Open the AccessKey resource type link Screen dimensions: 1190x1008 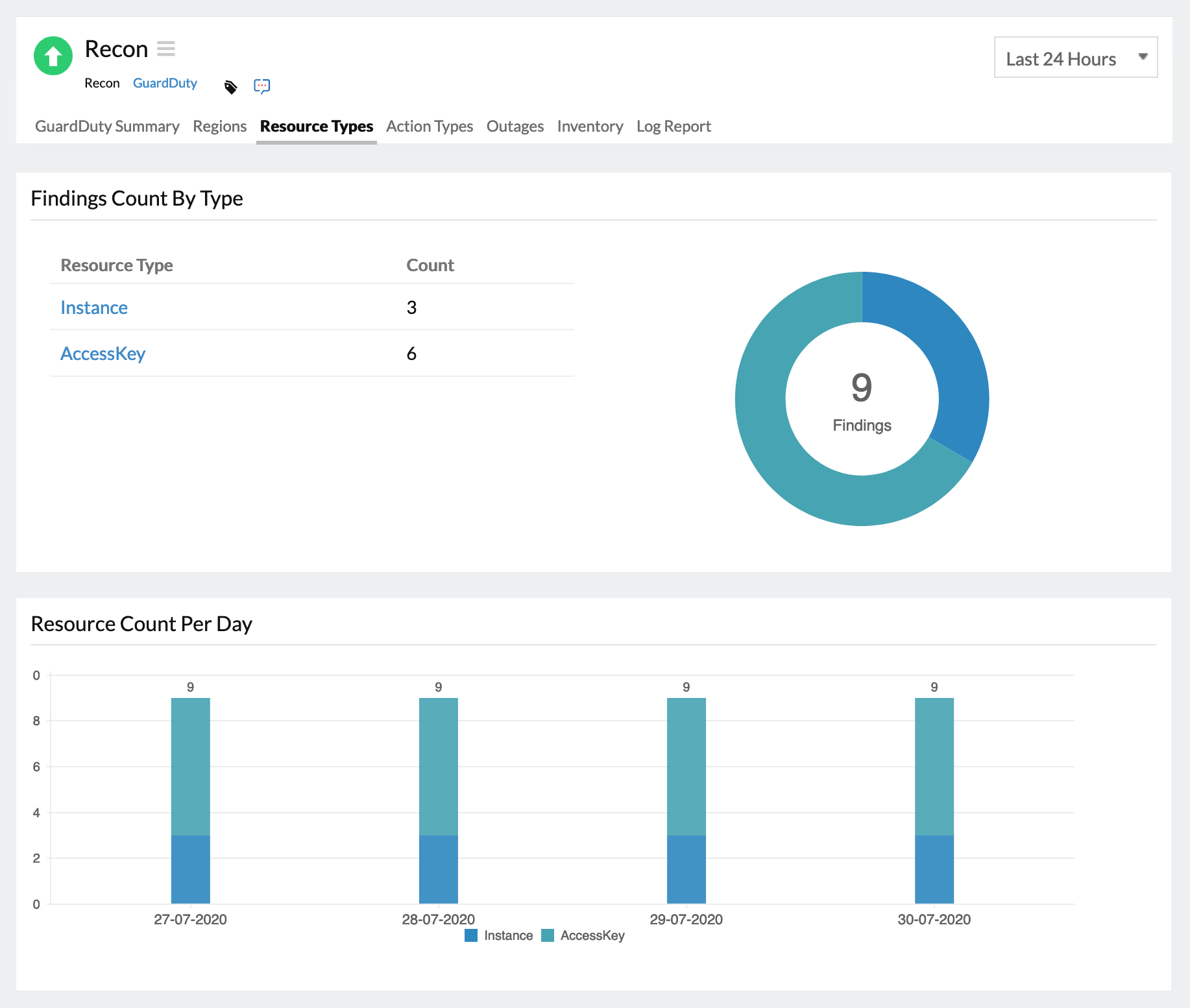click(x=103, y=354)
